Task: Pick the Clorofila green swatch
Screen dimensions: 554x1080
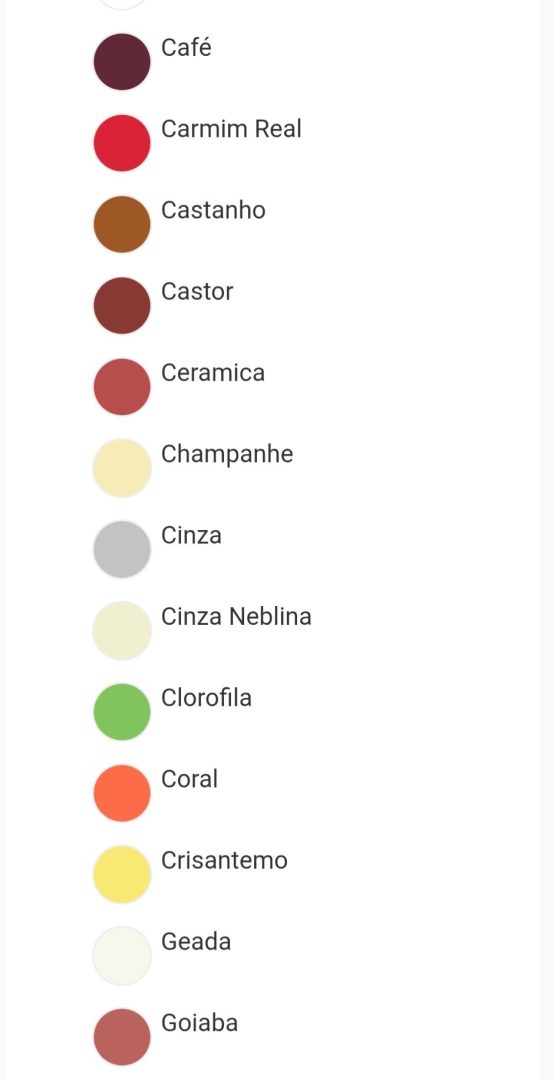Action: tap(122, 712)
